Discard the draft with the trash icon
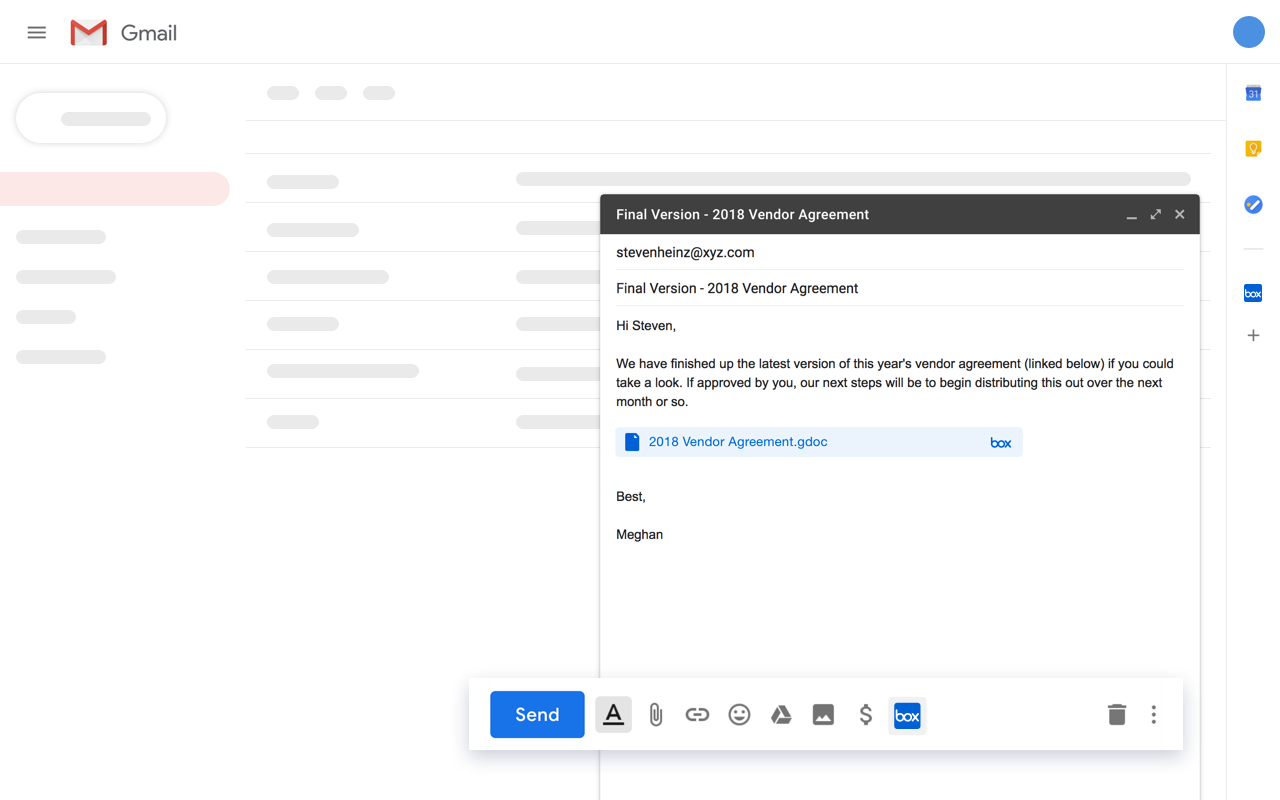This screenshot has width=1280, height=800. [1117, 714]
